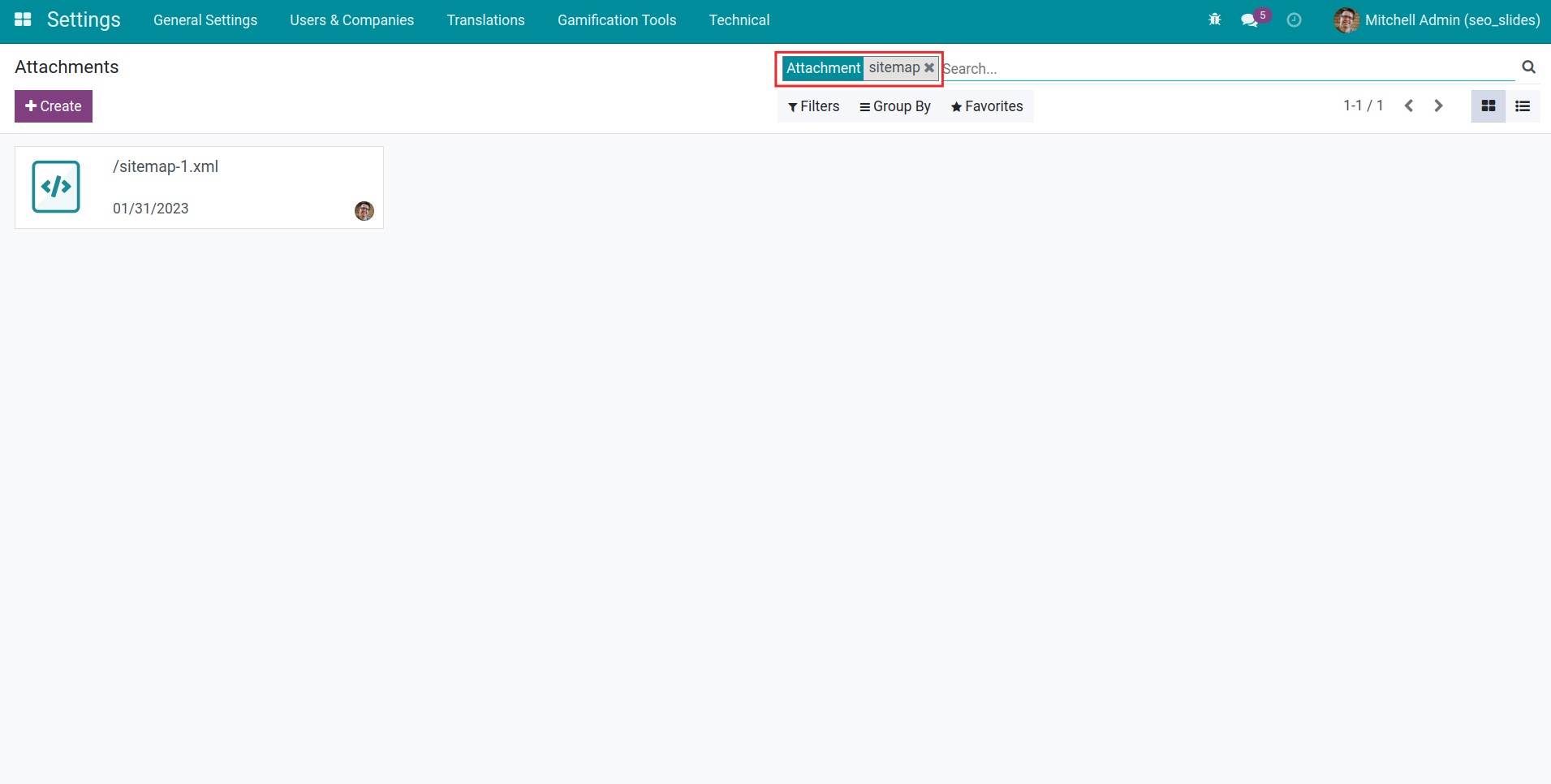Click Mitchell Admin's avatar in the top bar
Viewport: 1551px width, 784px height.
tap(1347, 20)
